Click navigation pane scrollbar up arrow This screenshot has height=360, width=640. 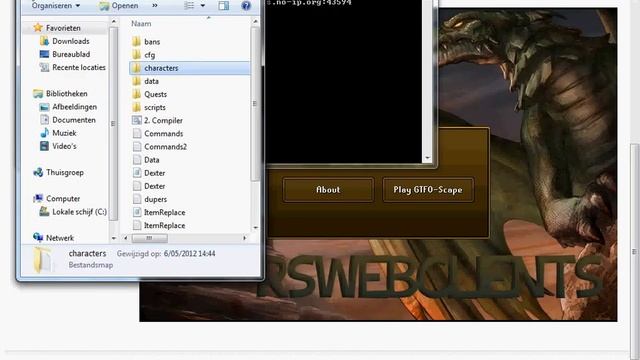coord(113,21)
